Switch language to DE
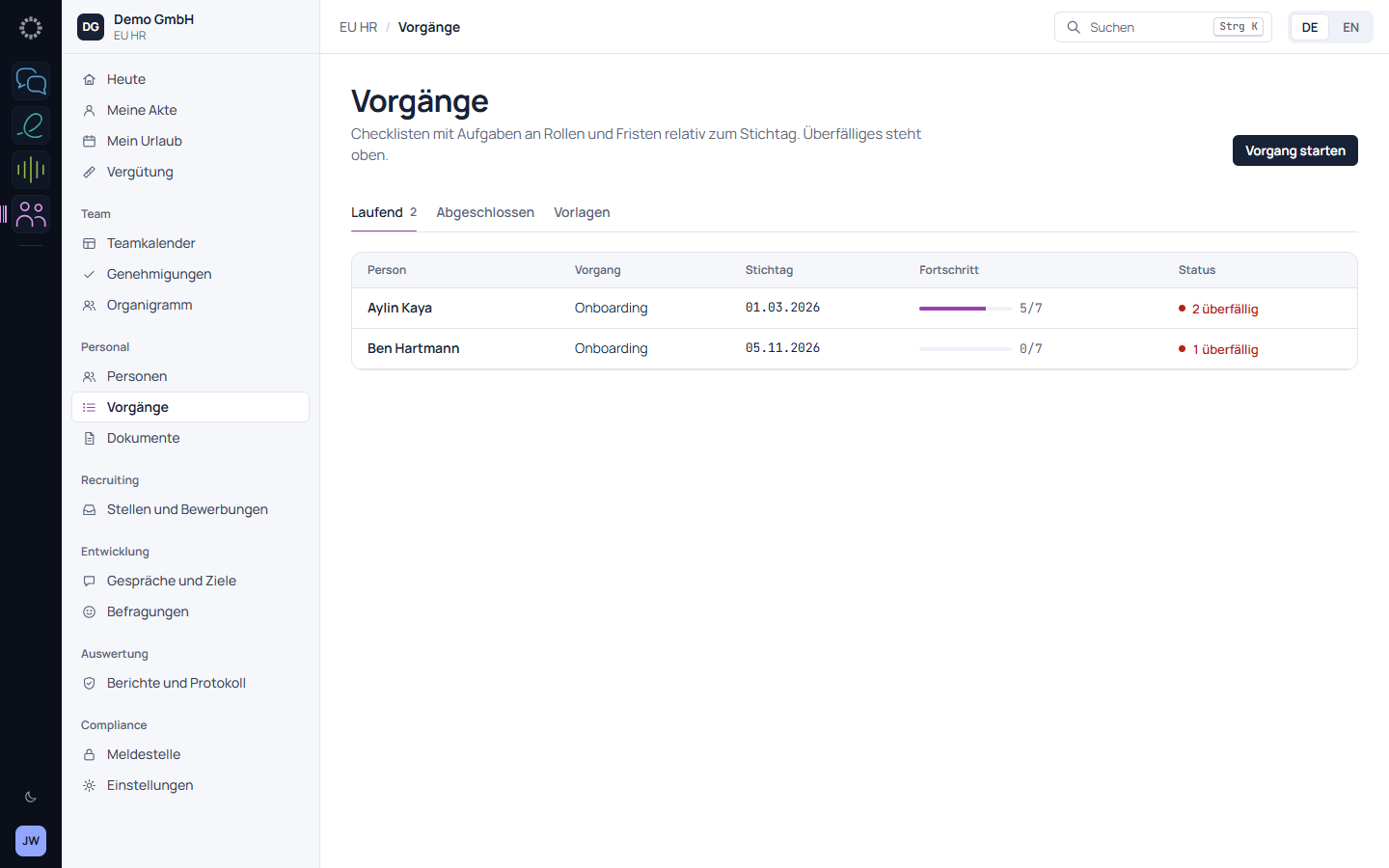1389x868 pixels. point(1310,27)
